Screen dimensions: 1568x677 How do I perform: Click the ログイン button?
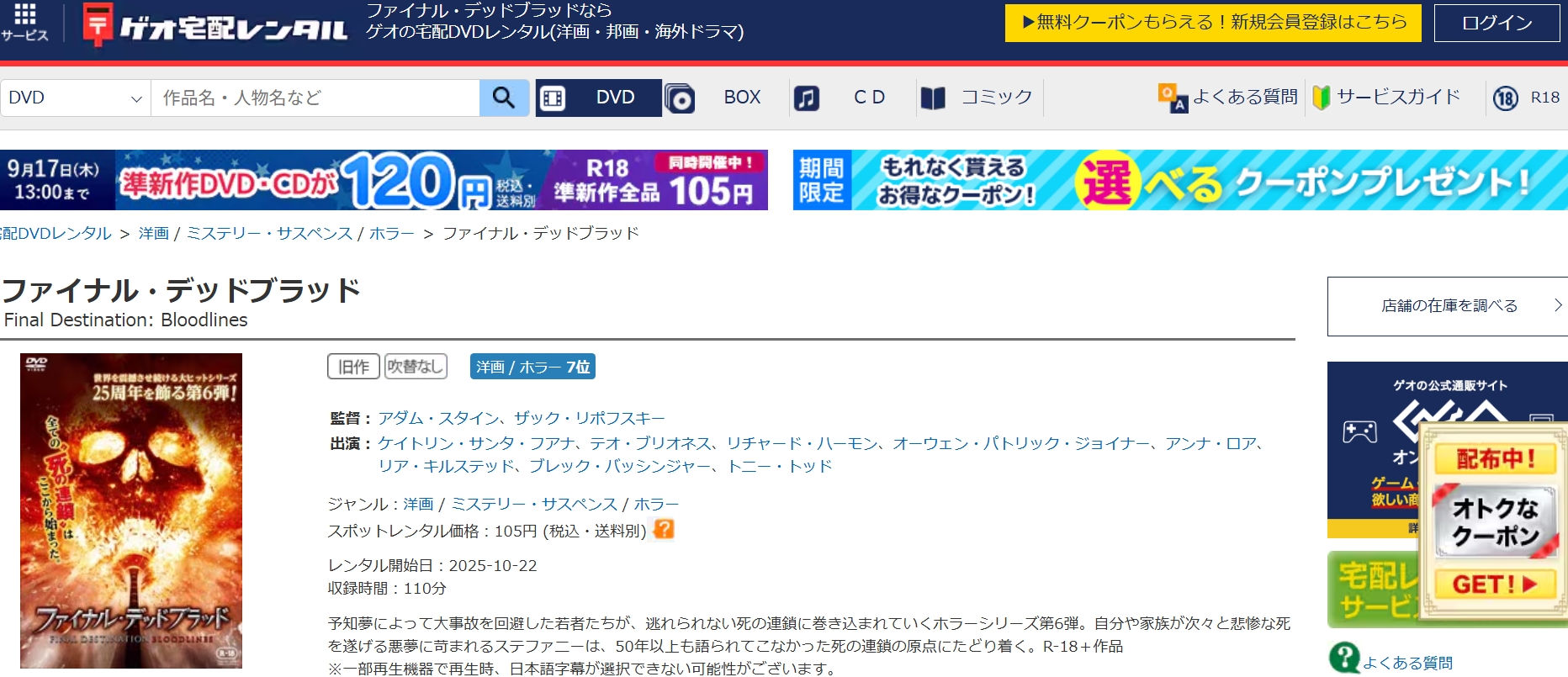click(x=1497, y=23)
